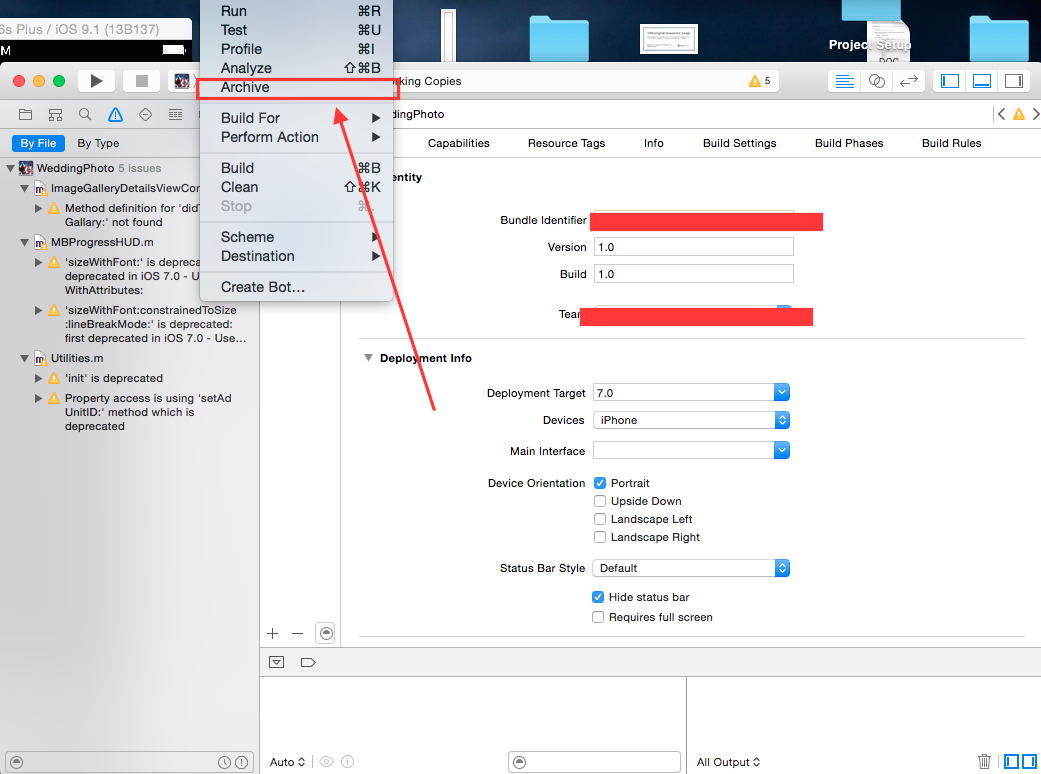Click the filter icon beside the minus button
Screen dimensions: 1041x774
click(326, 633)
